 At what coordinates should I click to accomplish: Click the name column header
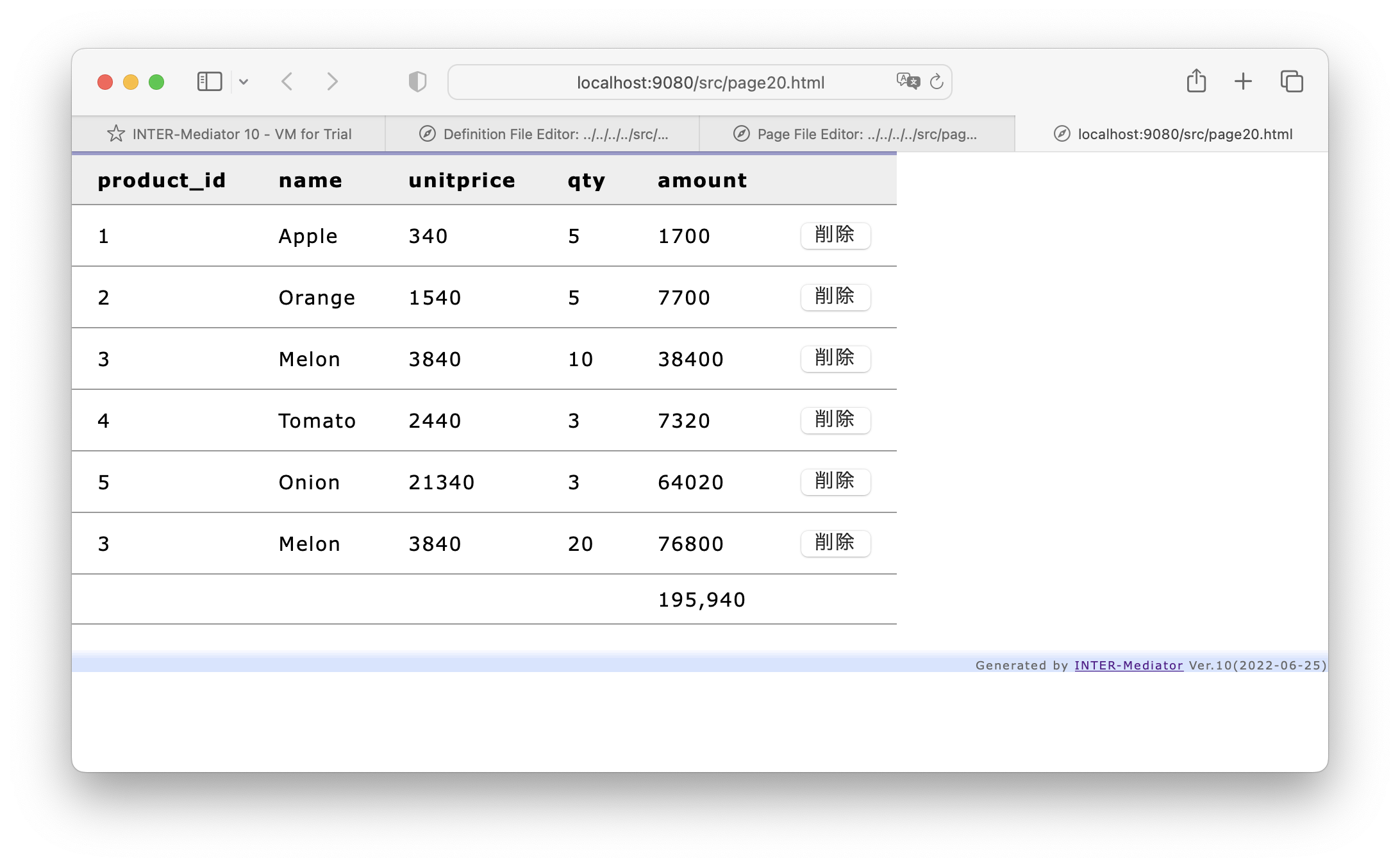(310, 181)
